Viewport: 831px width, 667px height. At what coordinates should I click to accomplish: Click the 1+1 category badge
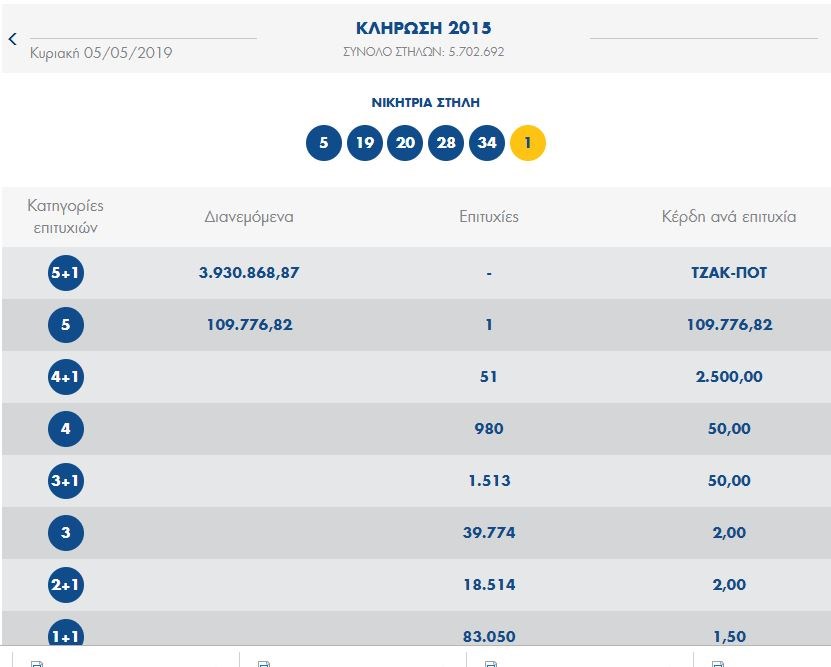click(x=66, y=634)
